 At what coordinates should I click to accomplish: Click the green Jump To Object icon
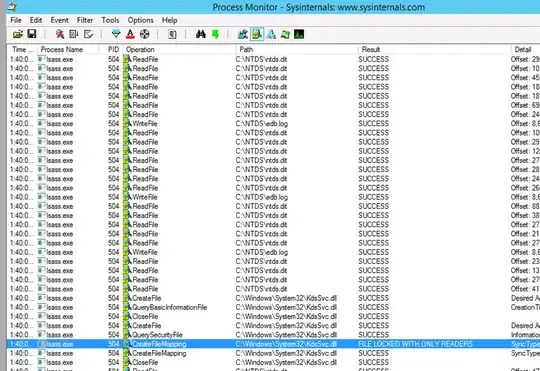[216, 34]
